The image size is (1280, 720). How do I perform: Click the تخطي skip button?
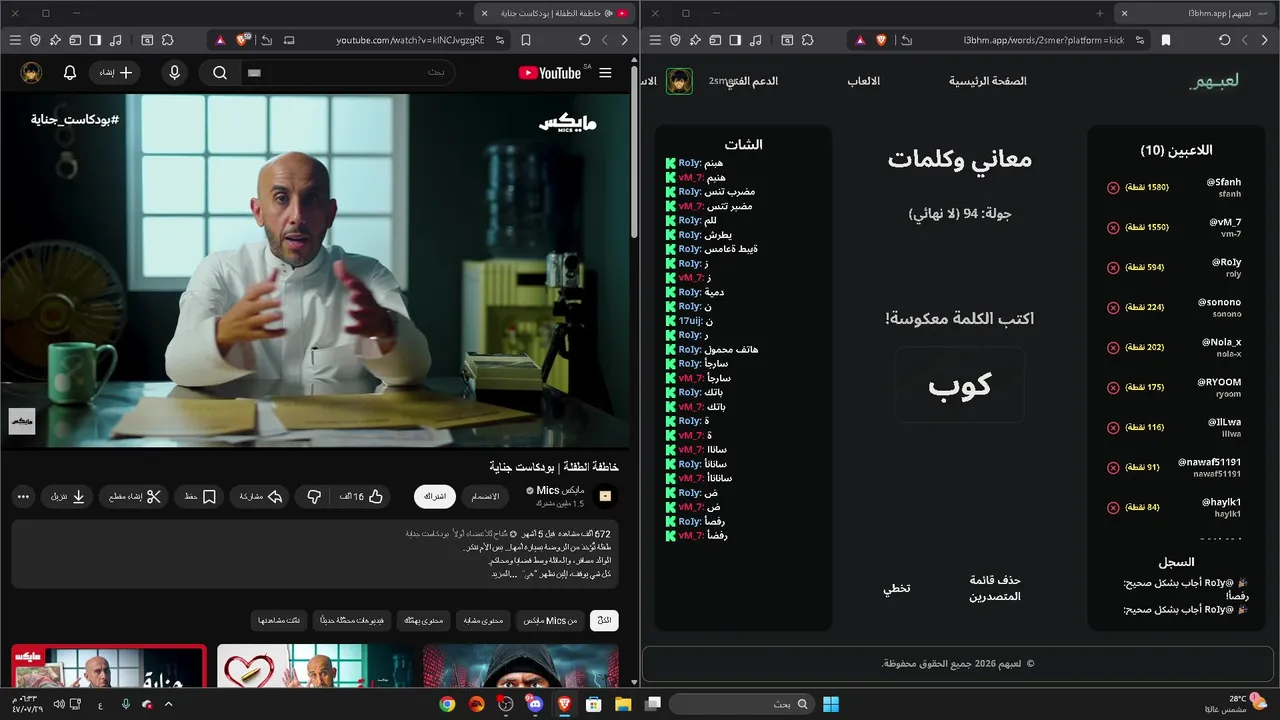tap(896, 588)
